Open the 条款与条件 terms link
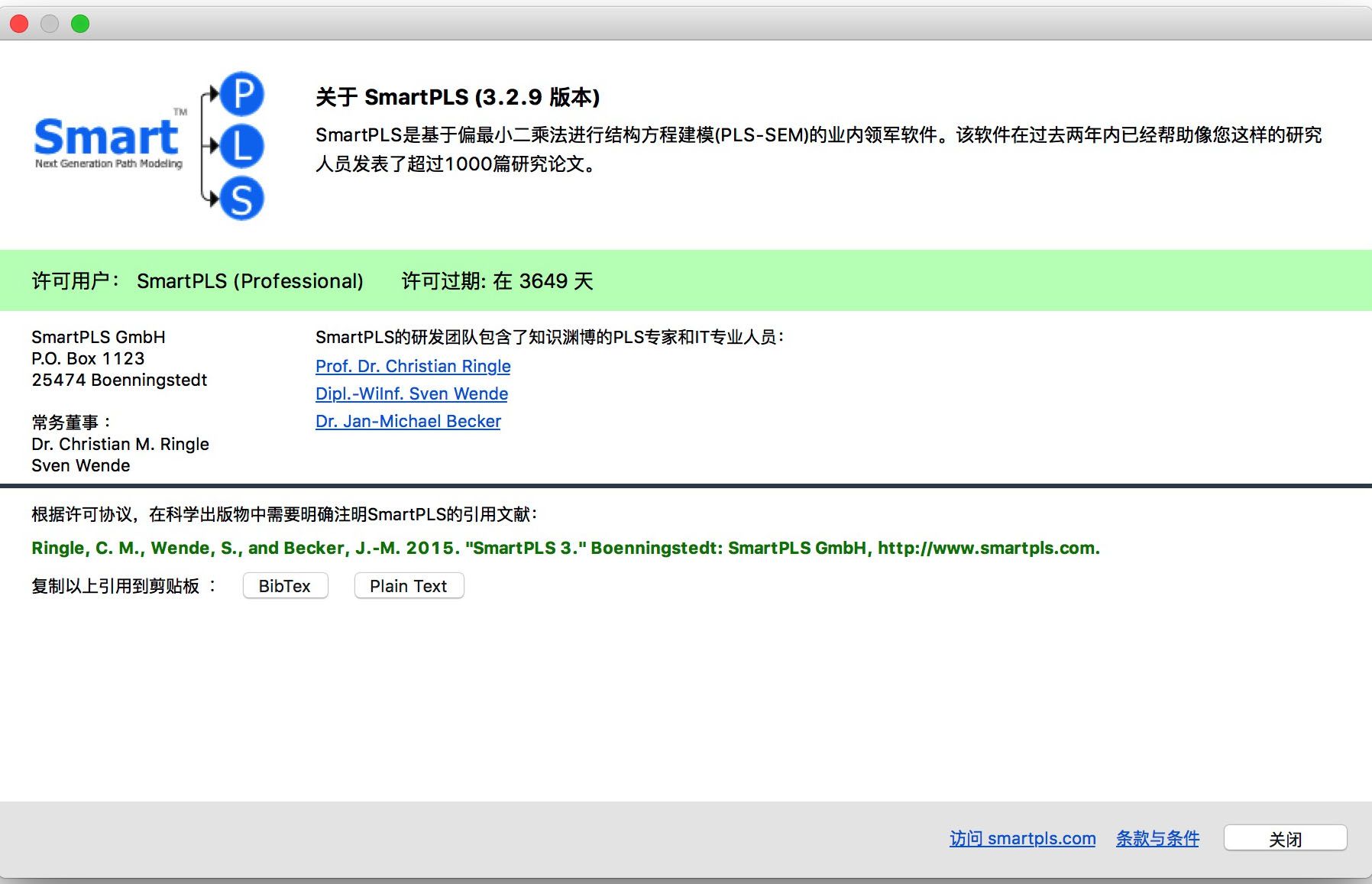The width and height of the screenshot is (1372, 884). coord(1157,838)
